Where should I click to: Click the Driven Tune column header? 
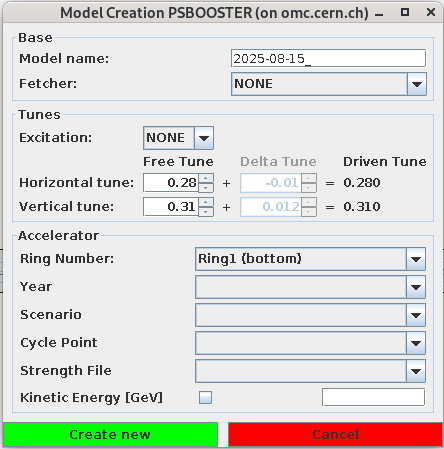385,162
